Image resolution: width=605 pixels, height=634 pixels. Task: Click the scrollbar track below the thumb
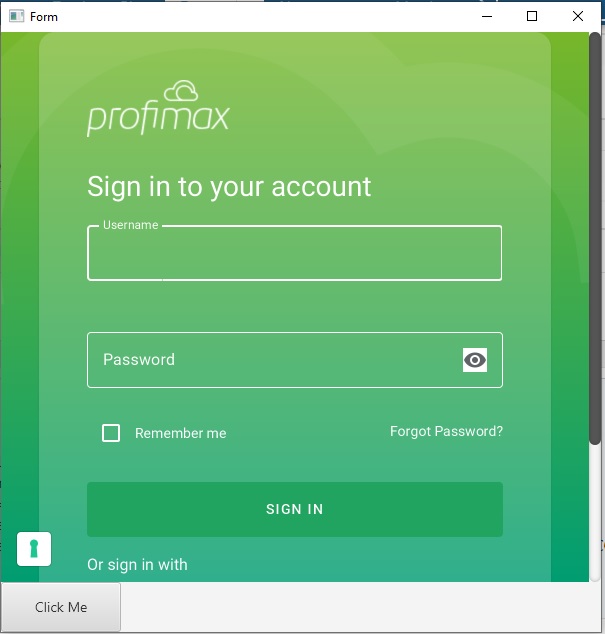click(595, 514)
